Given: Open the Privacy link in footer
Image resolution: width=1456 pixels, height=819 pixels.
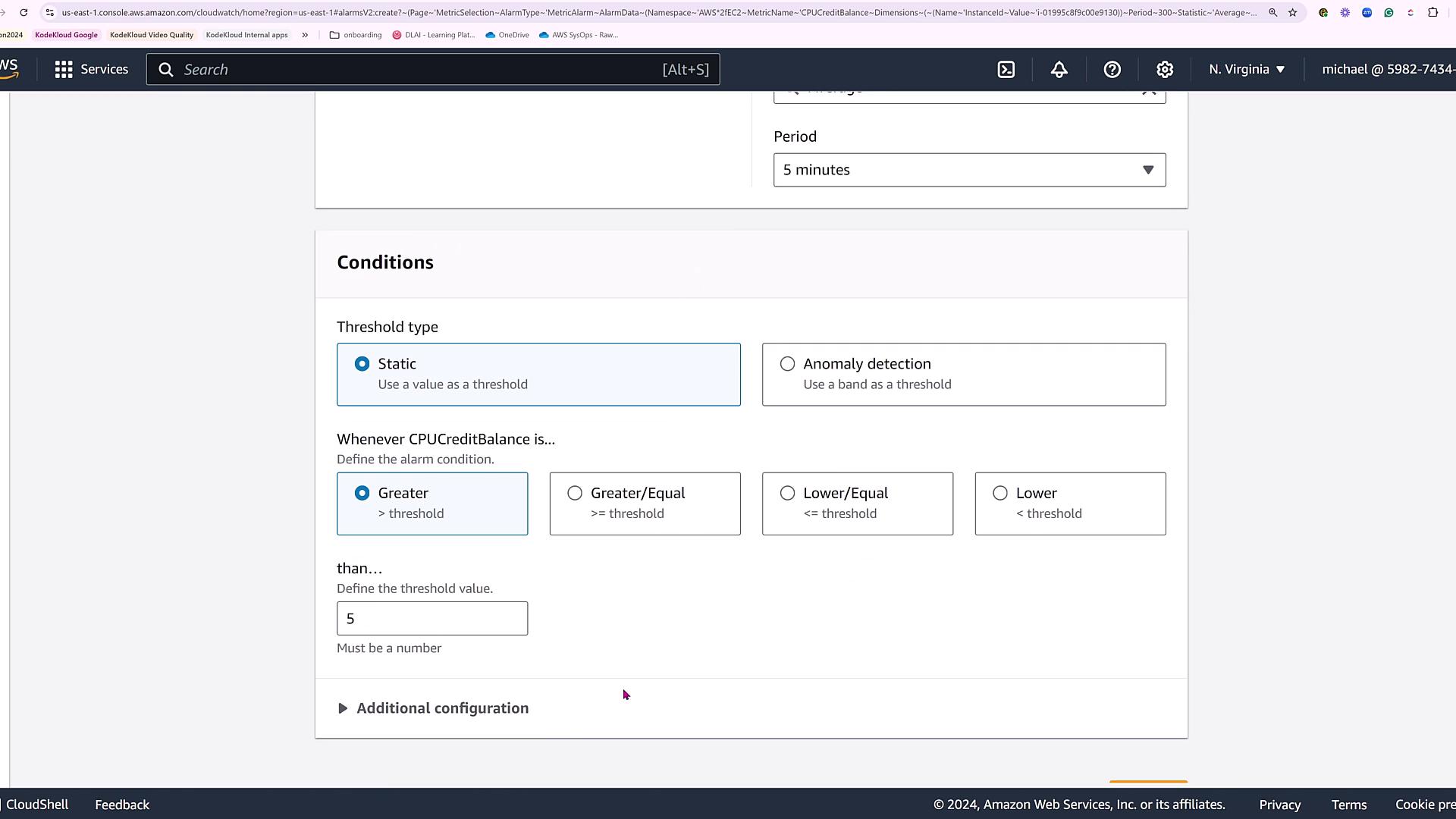Looking at the screenshot, I should pos(1279,805).
